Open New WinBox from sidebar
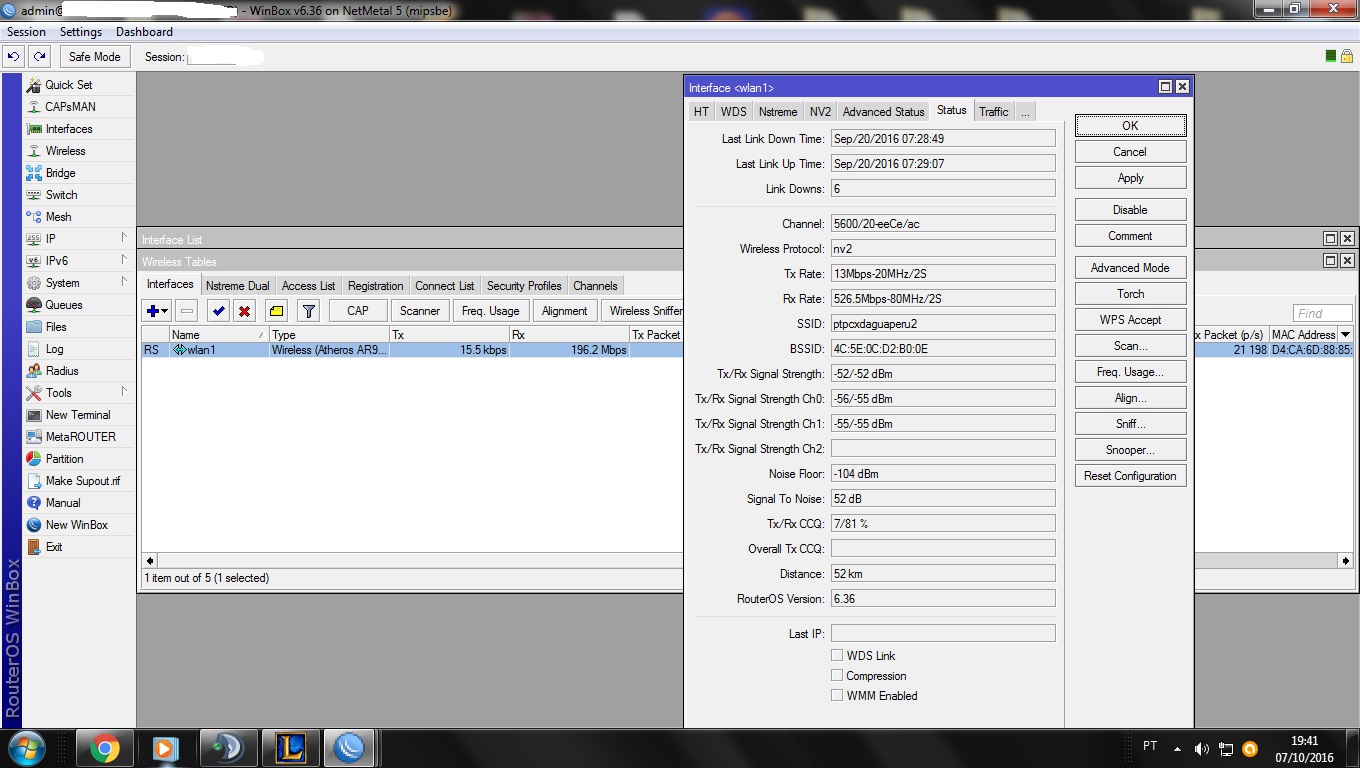Image resolution: width=1360 pixels, height=768 pixels. [76, 525]
